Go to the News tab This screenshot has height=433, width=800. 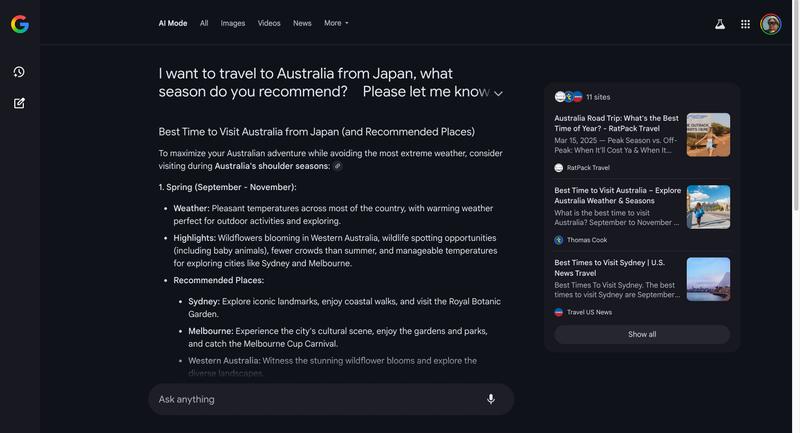pyautogui.click(x=302, y=23)
